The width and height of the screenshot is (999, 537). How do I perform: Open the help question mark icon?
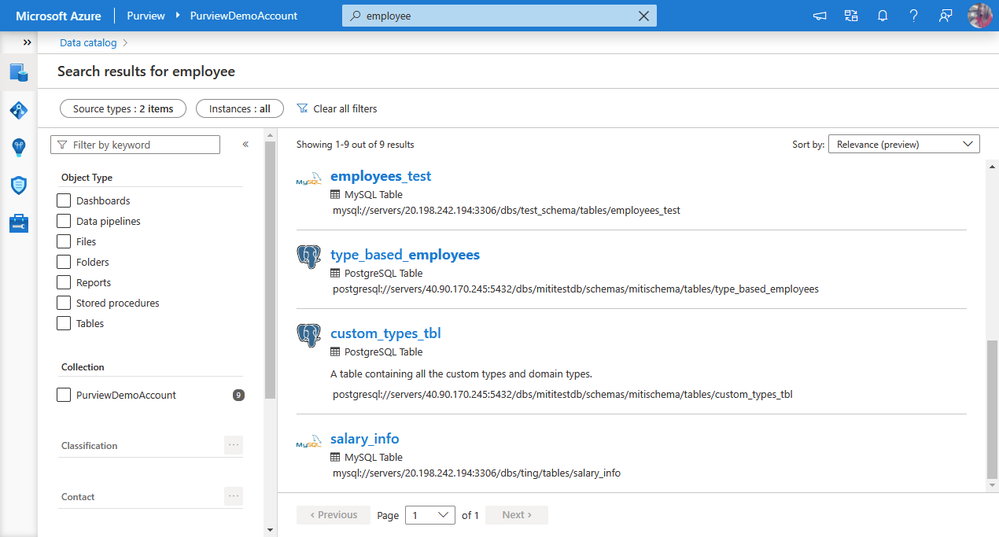914,16
